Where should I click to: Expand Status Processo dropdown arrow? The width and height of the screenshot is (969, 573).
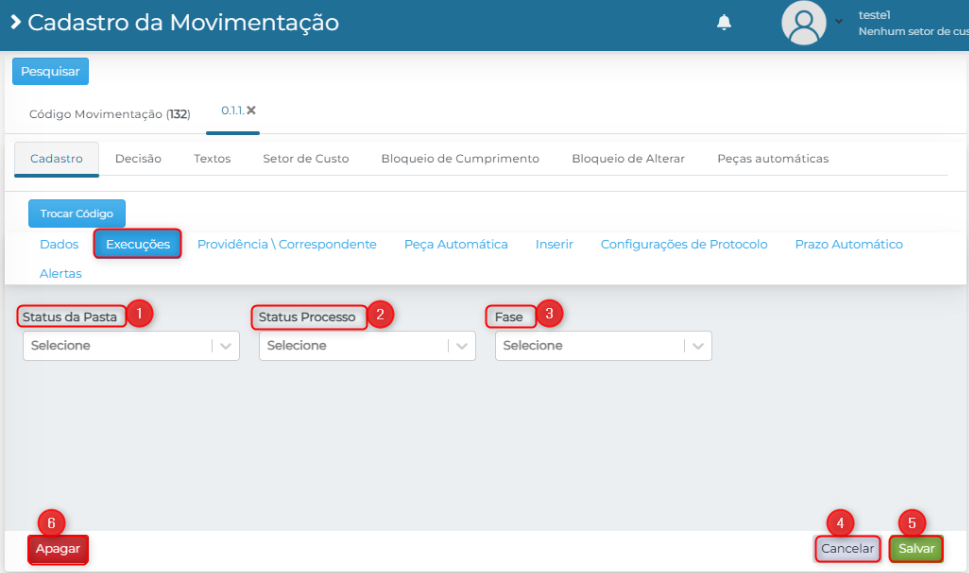462,346
